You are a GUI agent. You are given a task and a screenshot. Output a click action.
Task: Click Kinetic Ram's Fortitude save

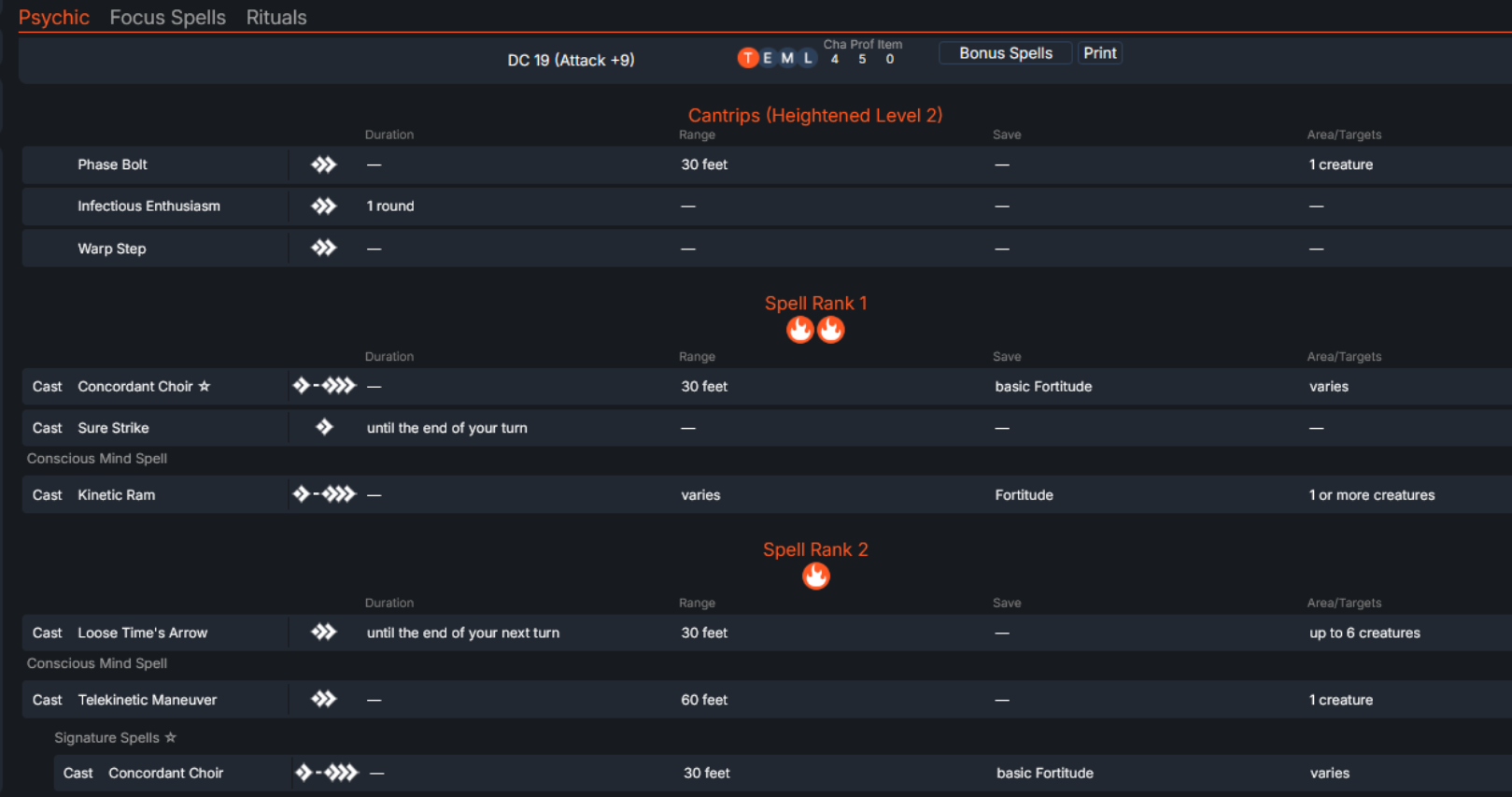tap(1024, 495)
